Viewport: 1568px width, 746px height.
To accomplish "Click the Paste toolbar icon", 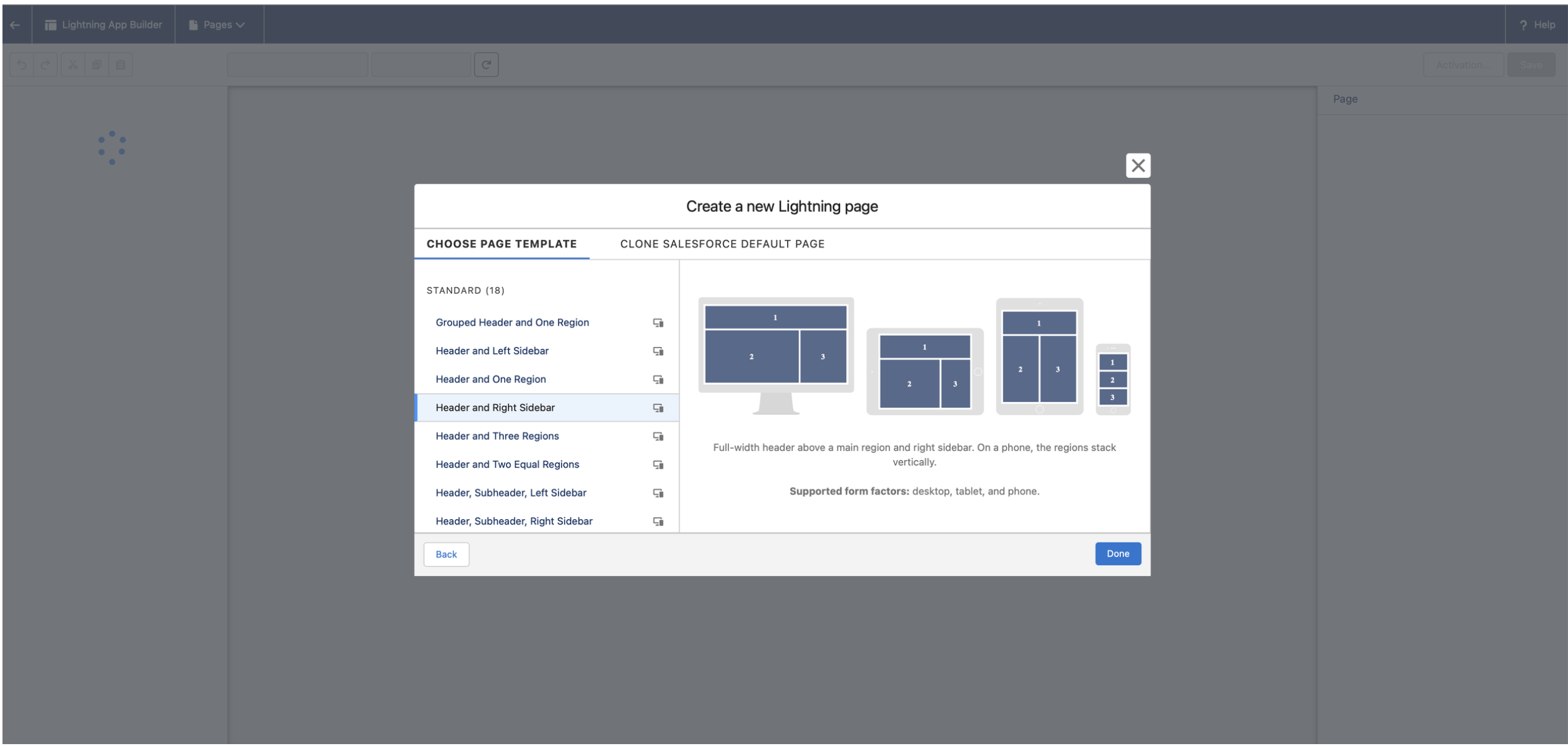I will tap(121, 64).
